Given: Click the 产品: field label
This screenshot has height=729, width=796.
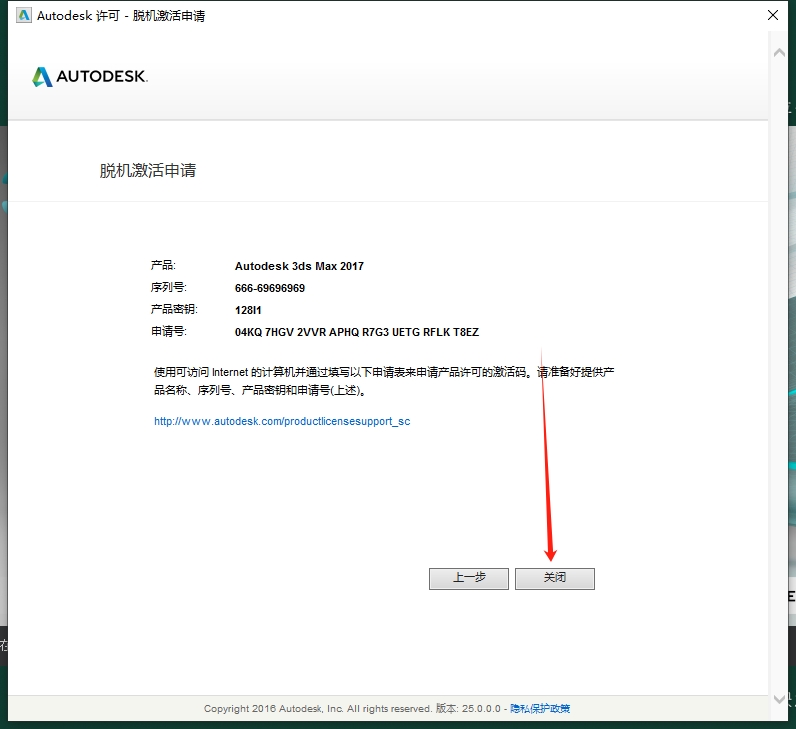Looking at the screenshot, I should (162, 266).
